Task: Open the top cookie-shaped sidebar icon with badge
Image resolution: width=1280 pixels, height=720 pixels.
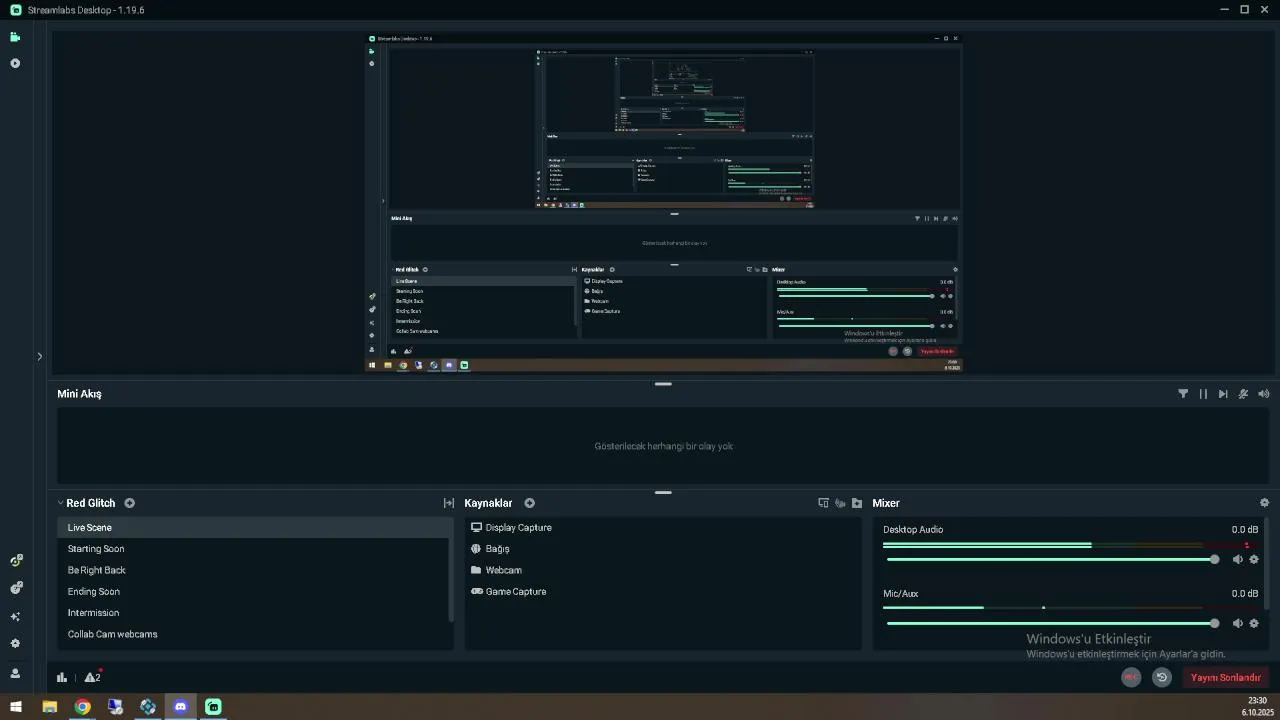Action: [x=15, y=560]
